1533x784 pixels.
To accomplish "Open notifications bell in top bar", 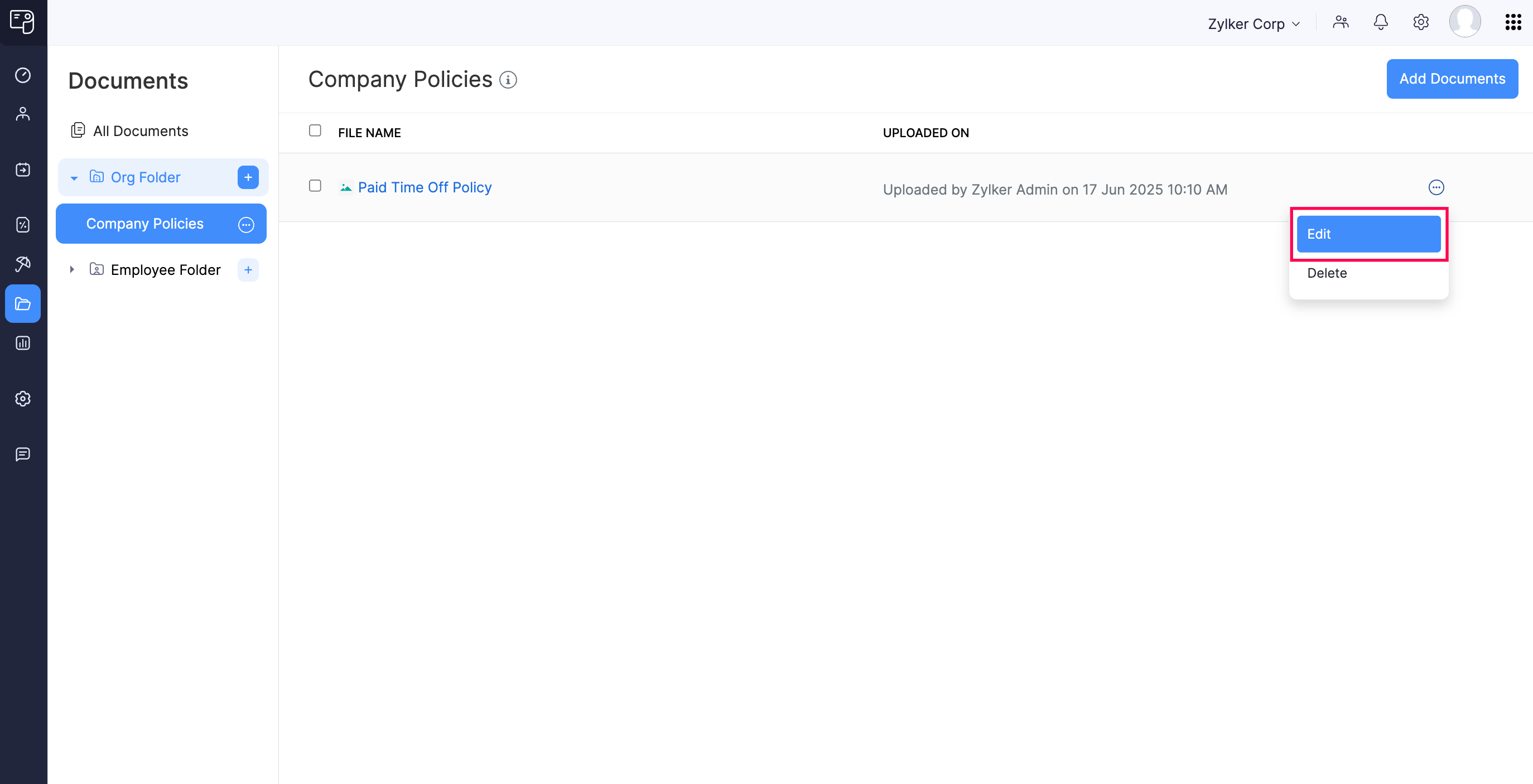I will coord(1381,23).
